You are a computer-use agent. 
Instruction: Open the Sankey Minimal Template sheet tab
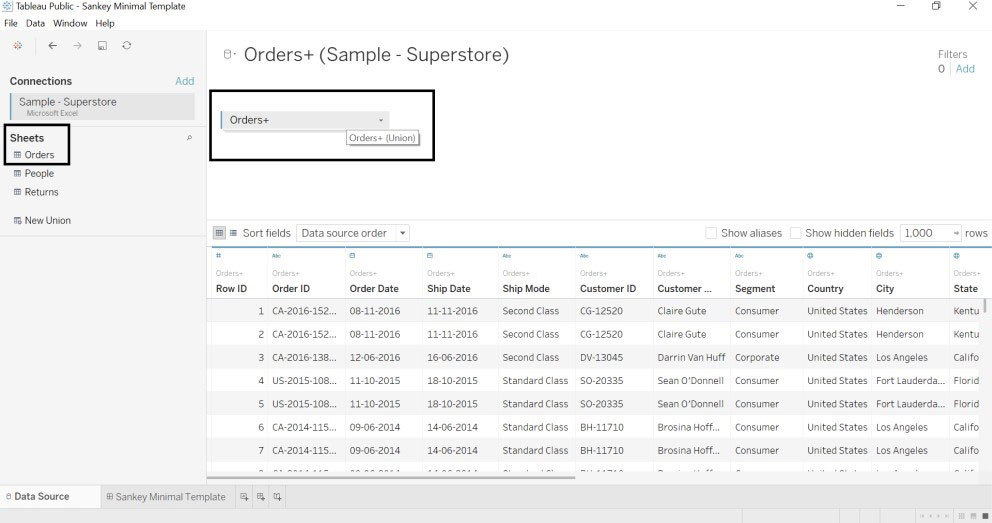tap(166, 496)
